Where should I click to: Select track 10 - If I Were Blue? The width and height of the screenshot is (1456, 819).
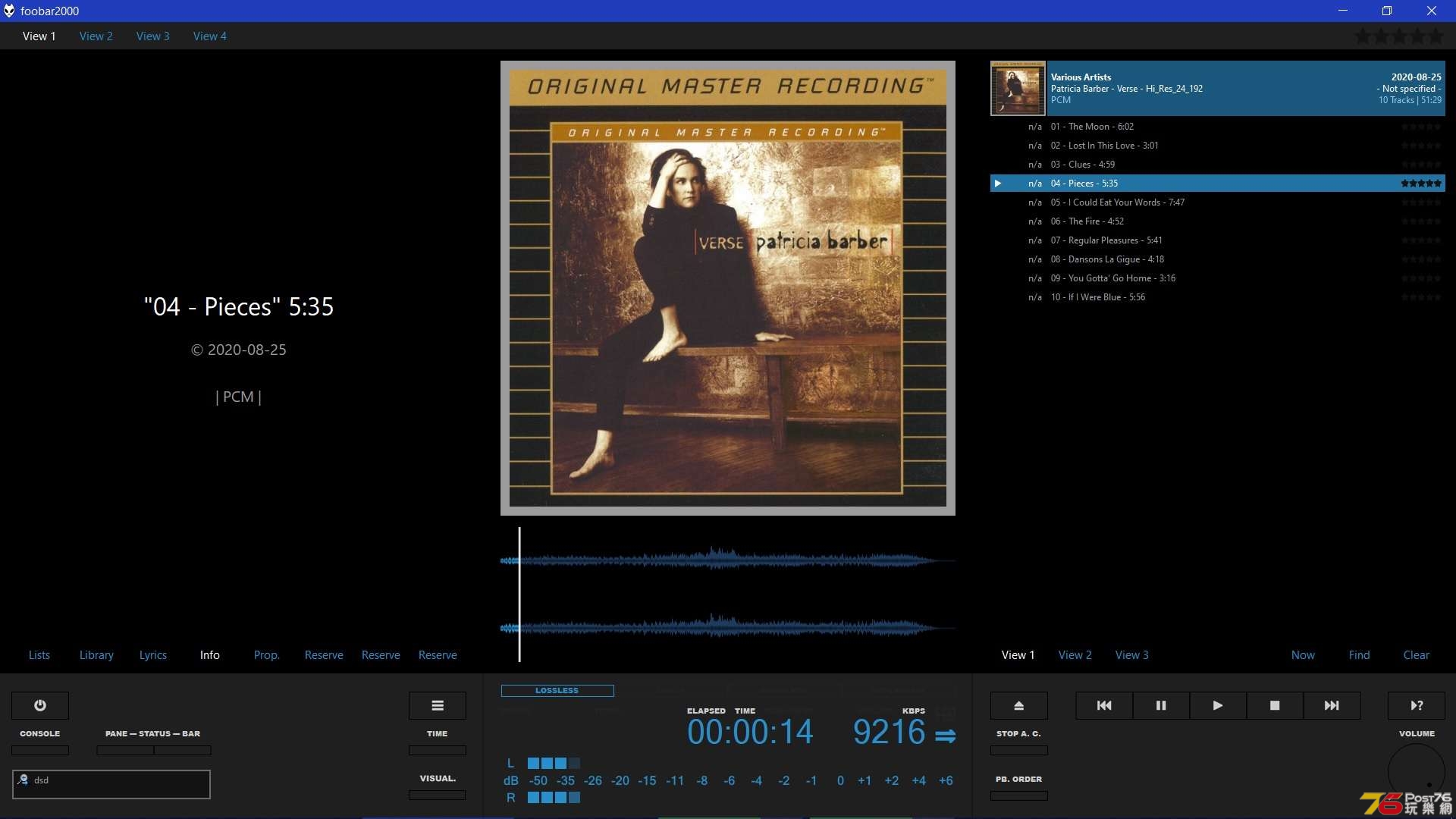click(1218, 297)
